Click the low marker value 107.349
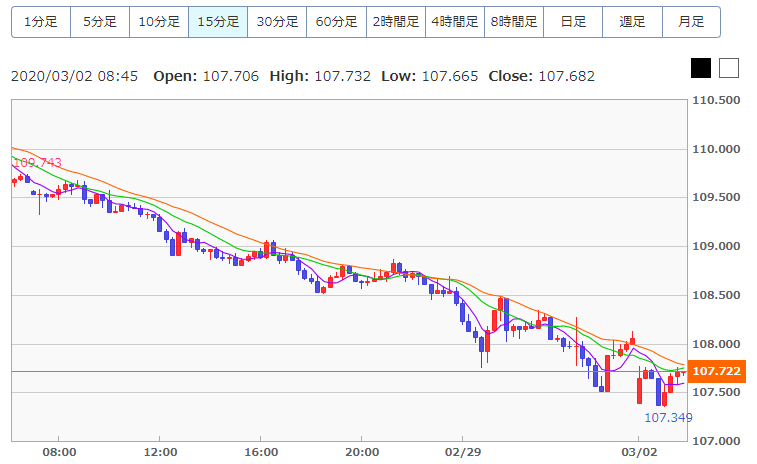 tap(668, 418)
